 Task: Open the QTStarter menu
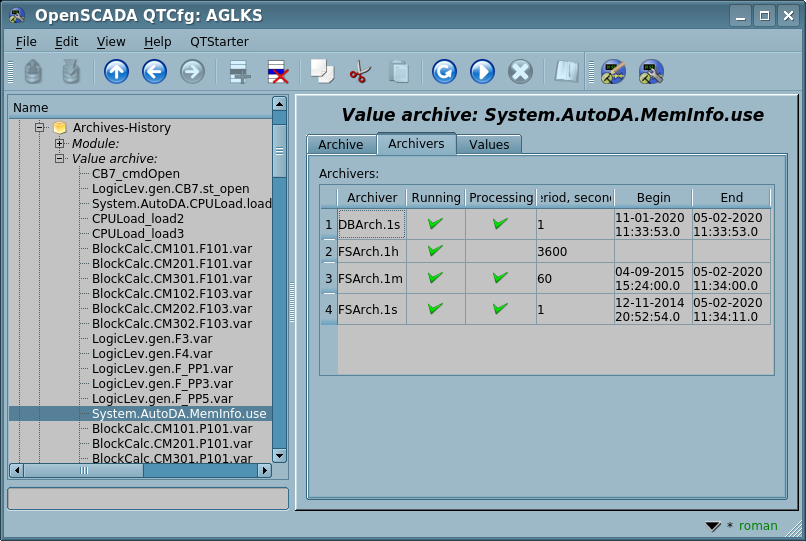click(219, 42)
